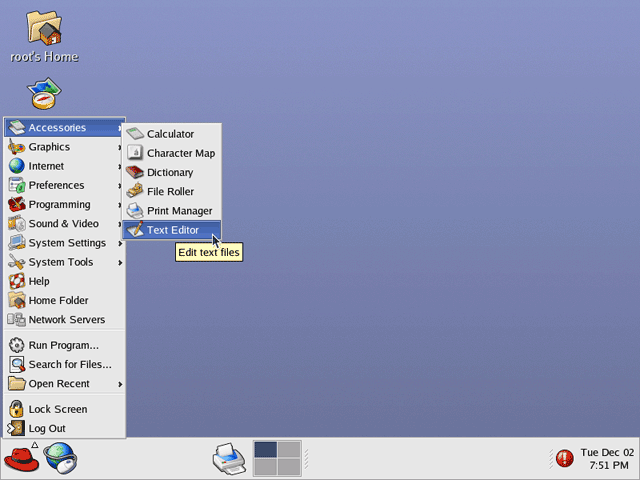Open the compass map desktop icon
This screenshot has width=640, height=480.
pyautogui.click(x=44, y=93)
